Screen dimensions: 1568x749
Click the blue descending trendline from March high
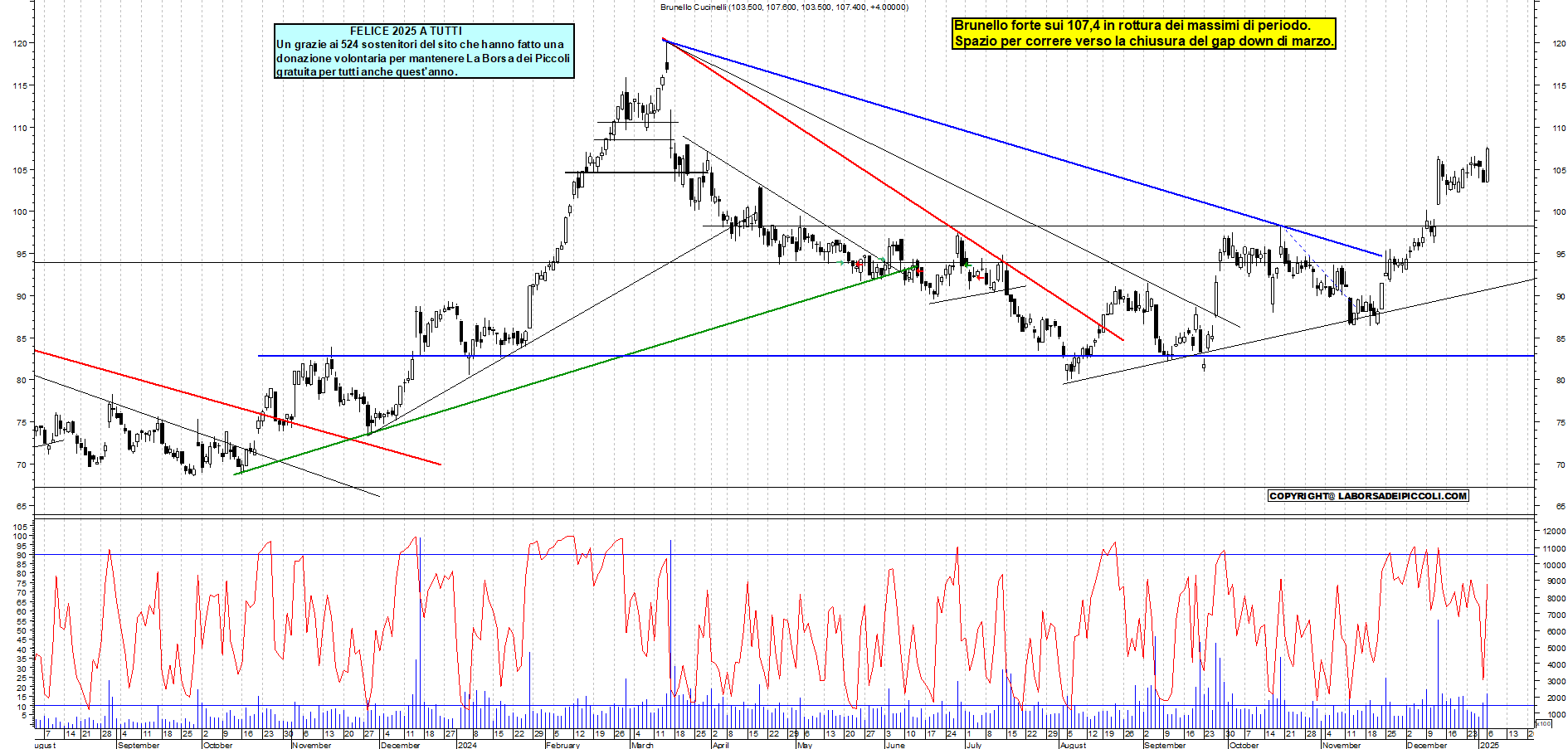tap(1022, 148)
